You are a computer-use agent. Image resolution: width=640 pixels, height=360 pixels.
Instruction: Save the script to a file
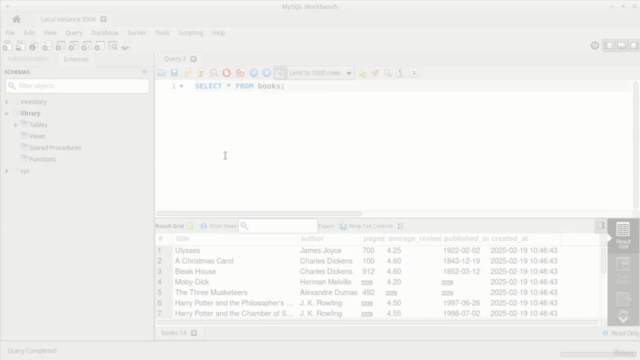tap(174, 73)
